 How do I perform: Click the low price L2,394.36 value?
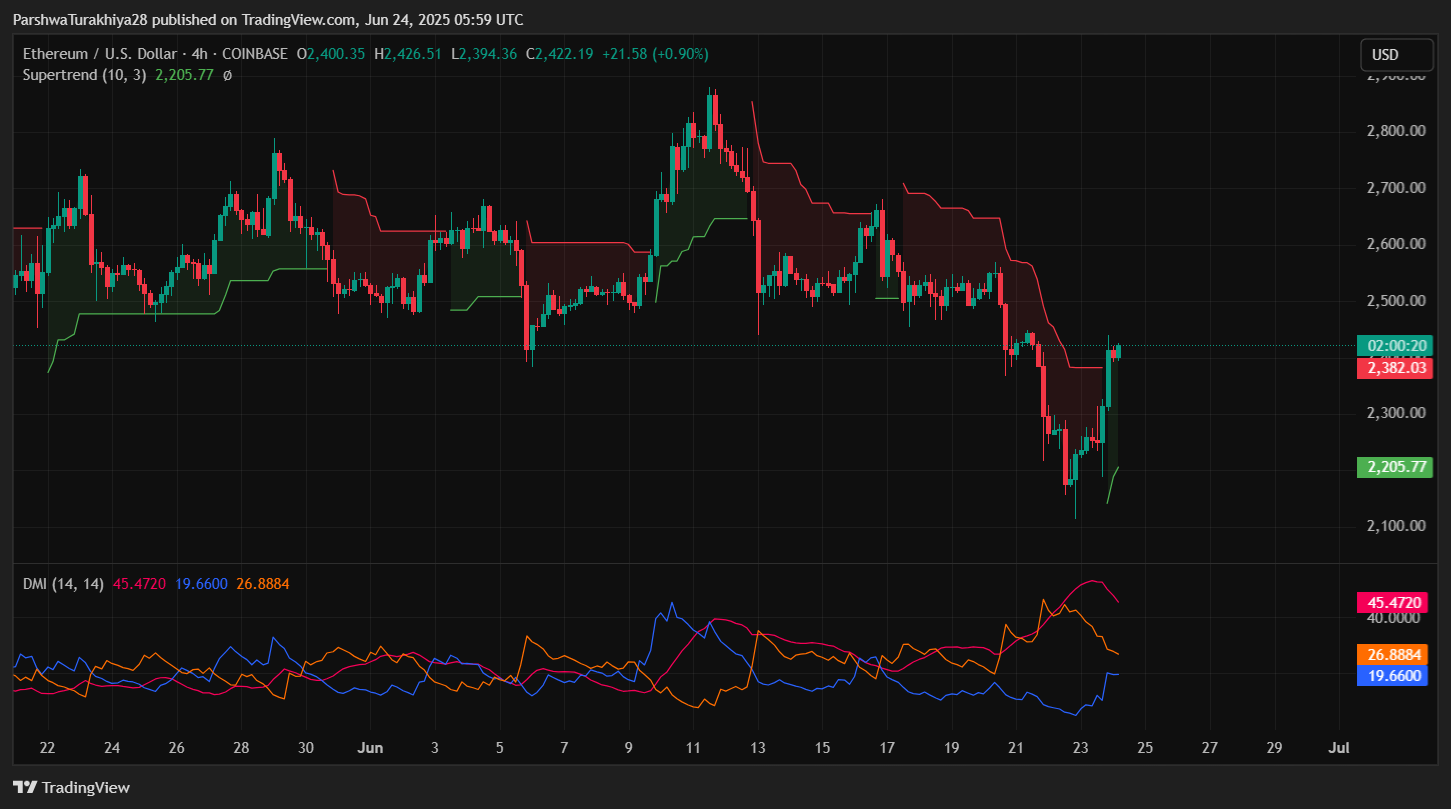[x=484, y=54]
